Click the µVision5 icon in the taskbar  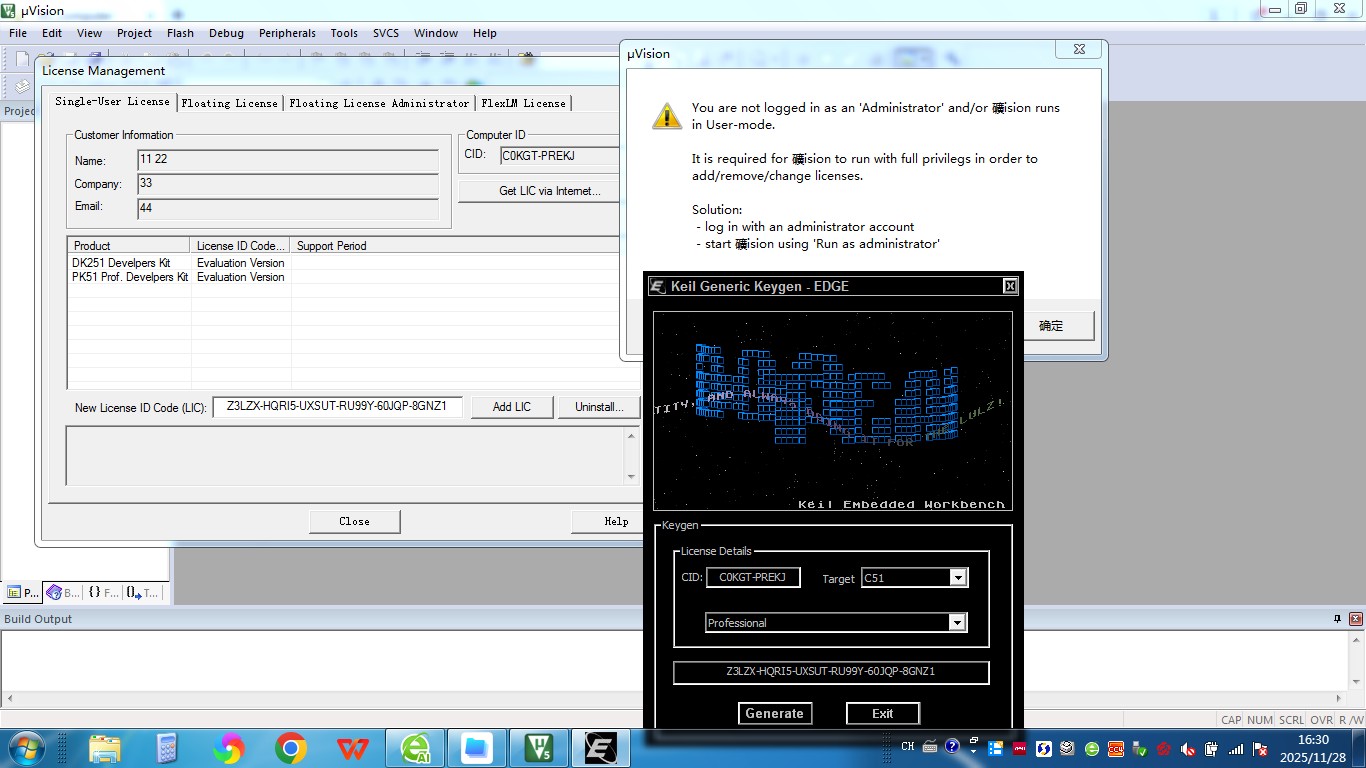click(539, 747)
